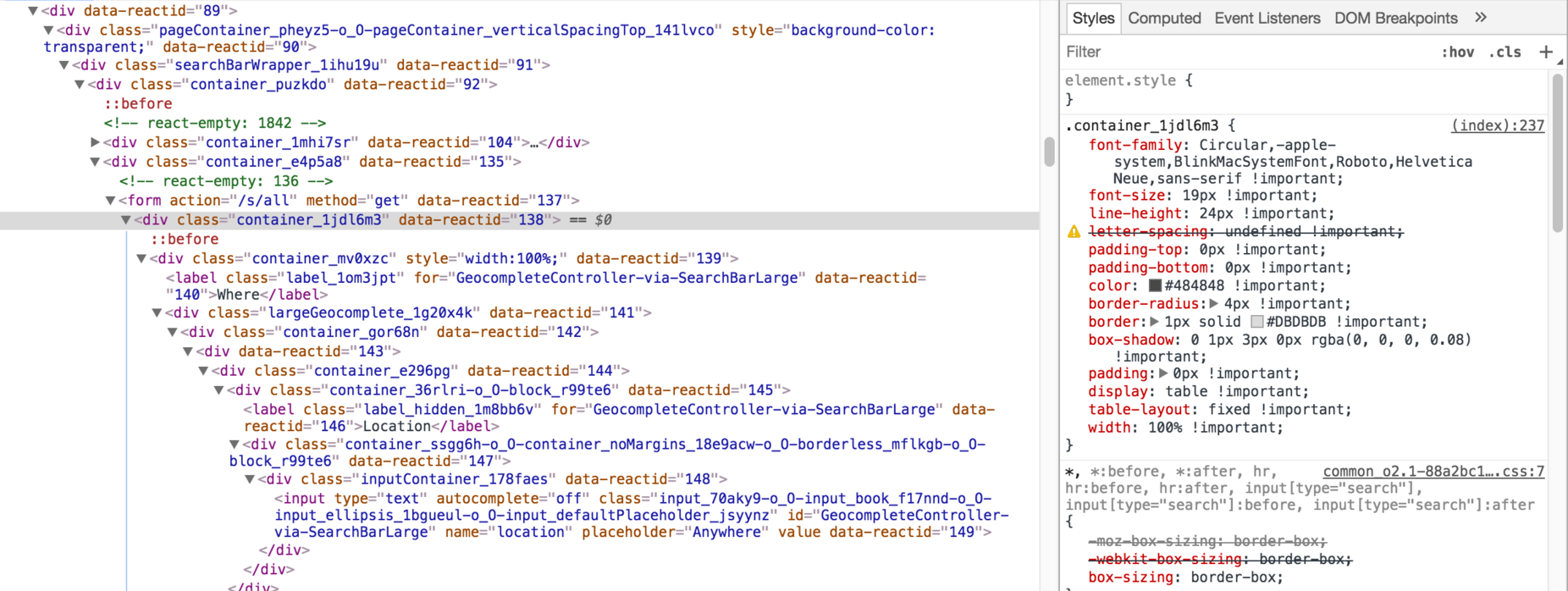The image size is (1568, 591).
Task: Add a new style rule with plus icon
Action: click(x=1546, y=52)
